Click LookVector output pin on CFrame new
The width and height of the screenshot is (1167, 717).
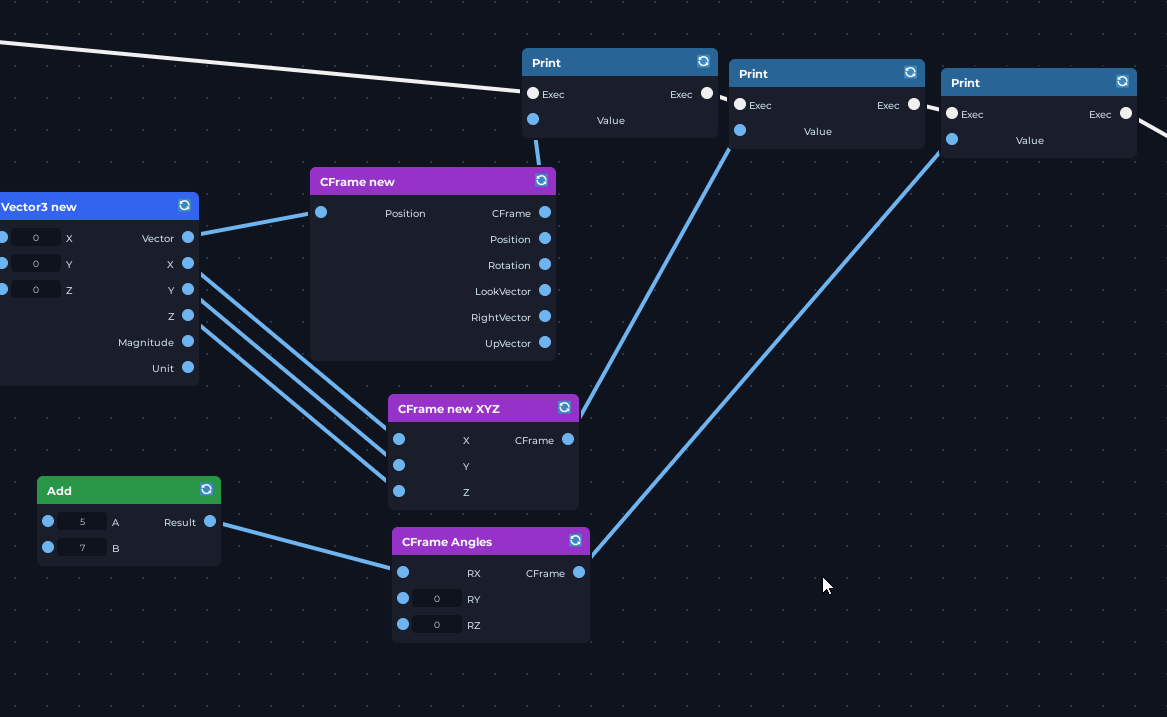coord(545,290)
